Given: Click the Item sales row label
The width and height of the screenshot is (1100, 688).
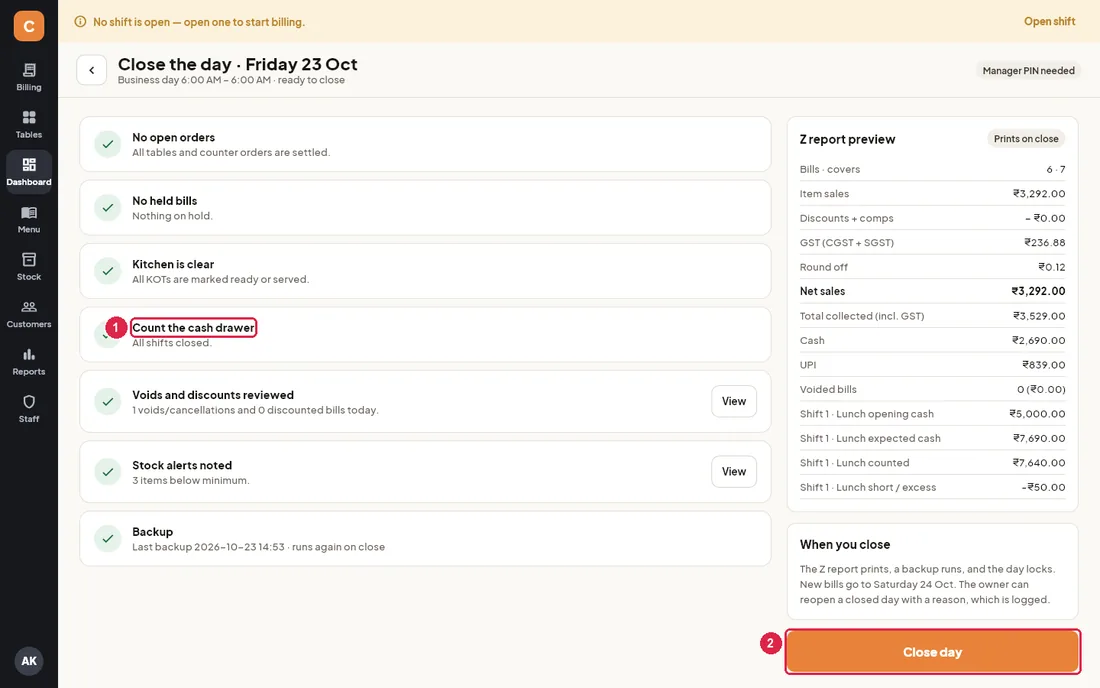Looking at the screenshot, I should (824, 194).
